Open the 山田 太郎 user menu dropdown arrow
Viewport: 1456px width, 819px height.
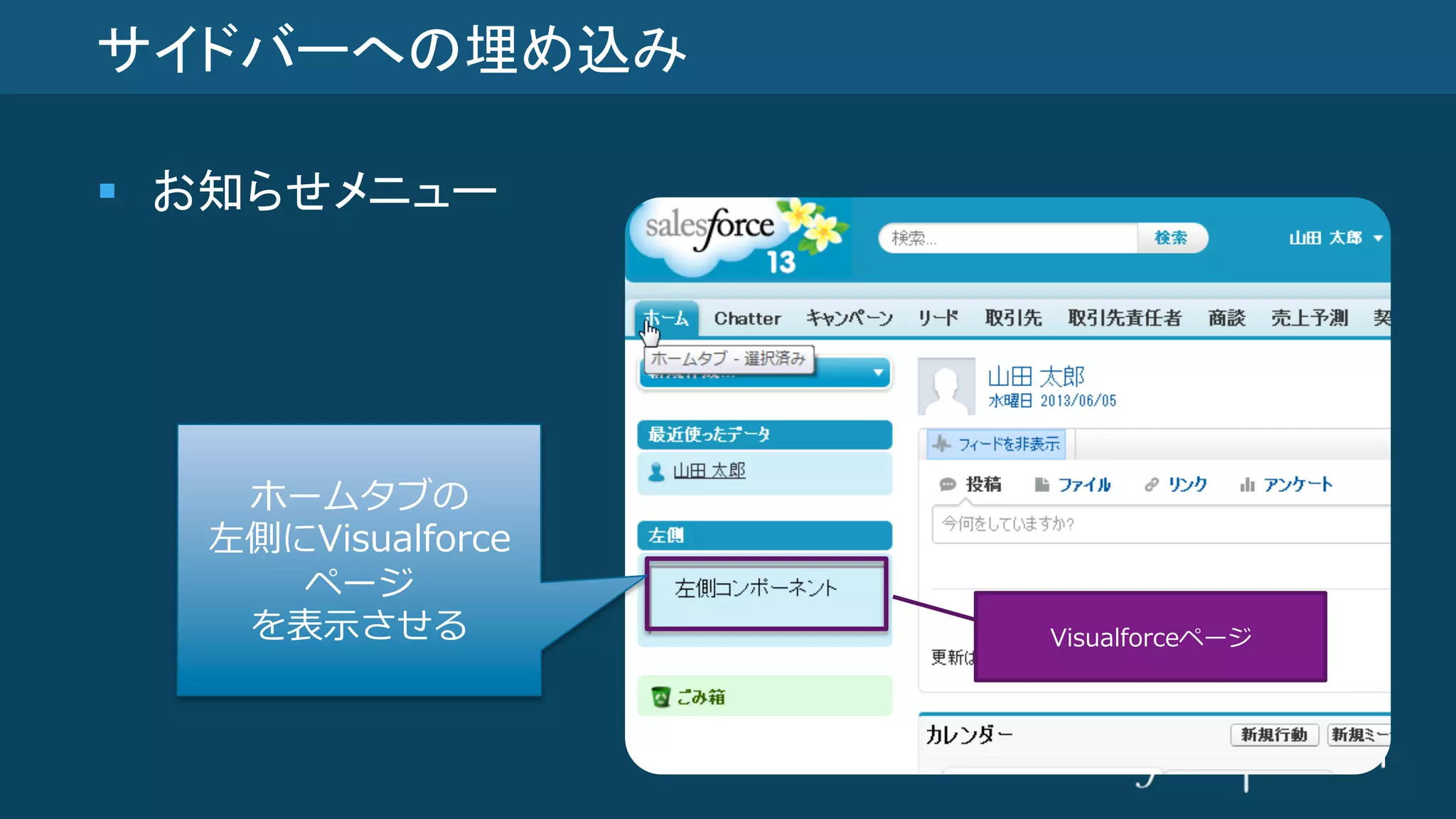click(1378, 238)
